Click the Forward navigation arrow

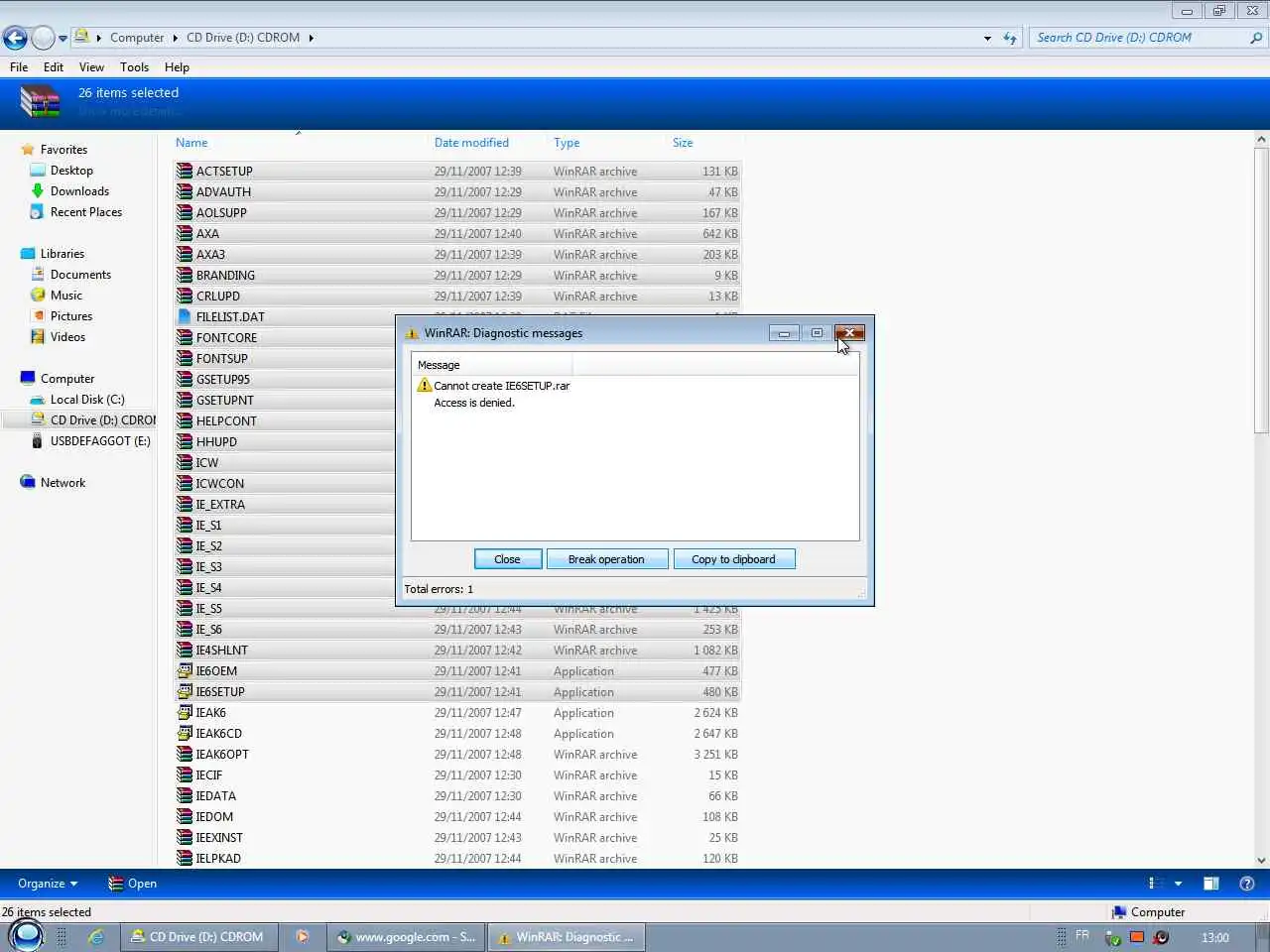[x=43, y=38]
